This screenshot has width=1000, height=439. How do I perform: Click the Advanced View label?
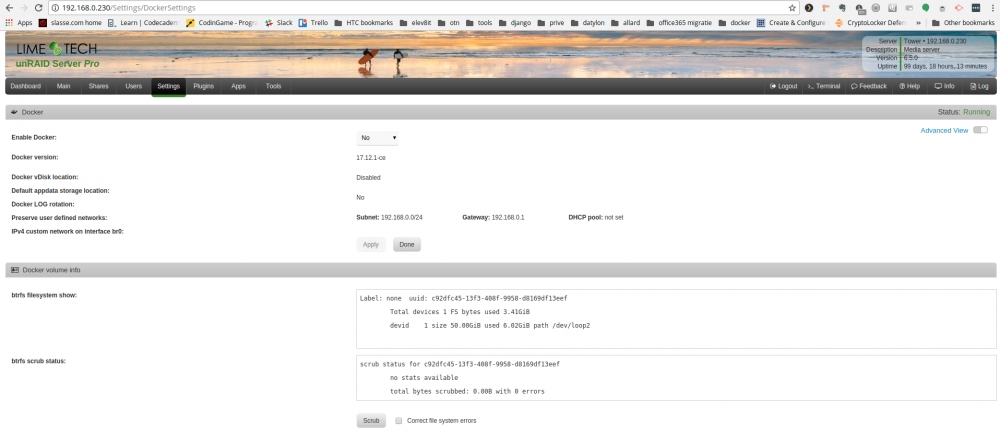click(x=944, y=130)
